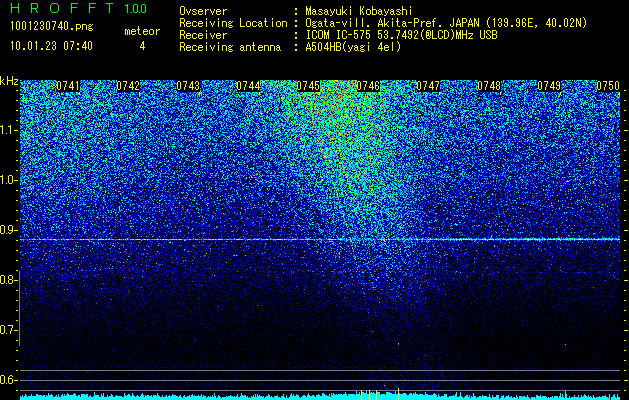Click the meteor count label

(142, 31)
